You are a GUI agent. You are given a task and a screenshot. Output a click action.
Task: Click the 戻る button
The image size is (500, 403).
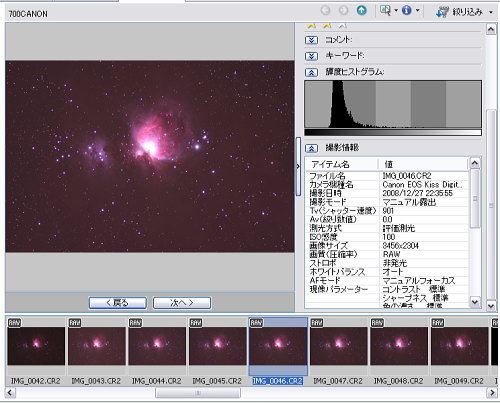pos(117,303)
